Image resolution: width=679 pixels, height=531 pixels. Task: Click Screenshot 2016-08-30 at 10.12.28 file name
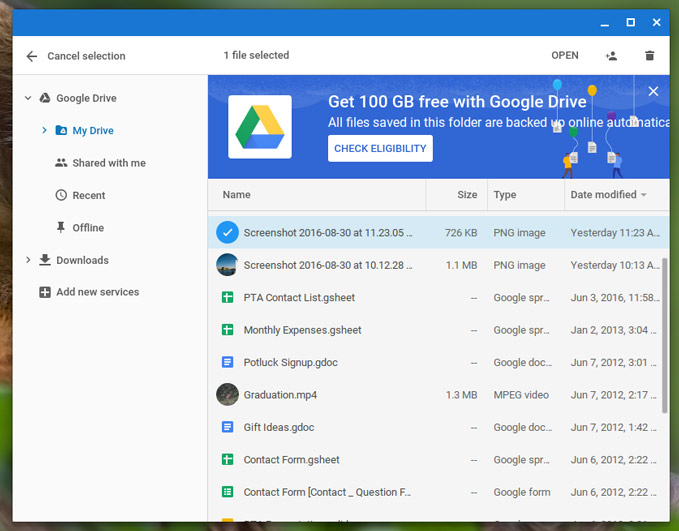[x=328, y=265]
